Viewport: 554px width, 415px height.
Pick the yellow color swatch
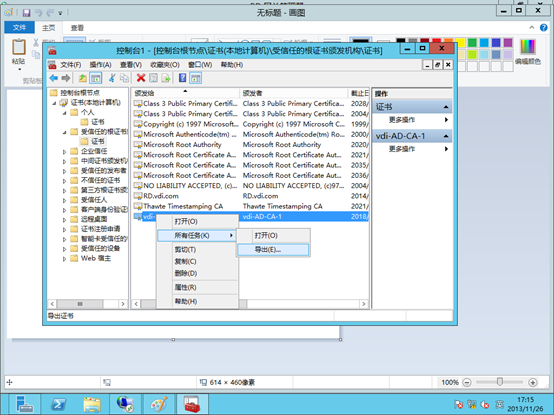tap(460, 43)
